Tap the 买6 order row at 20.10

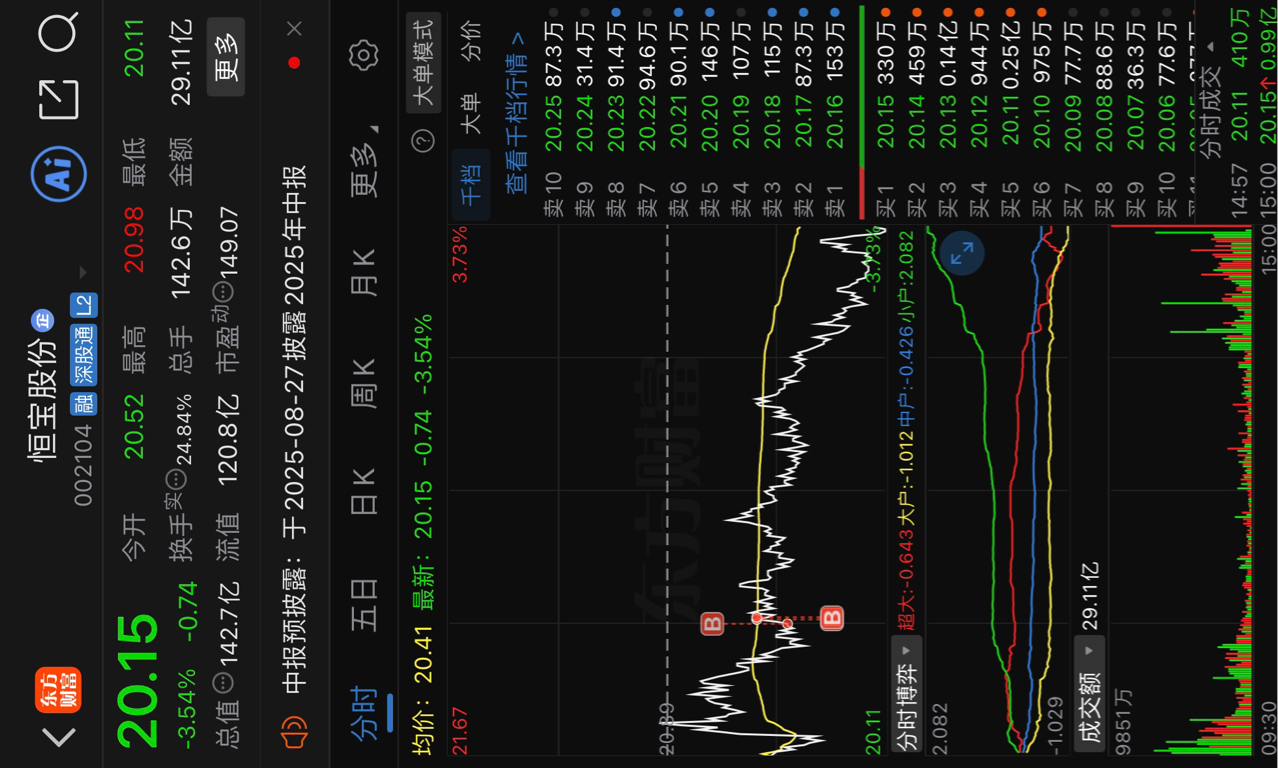pos(1042,113)
